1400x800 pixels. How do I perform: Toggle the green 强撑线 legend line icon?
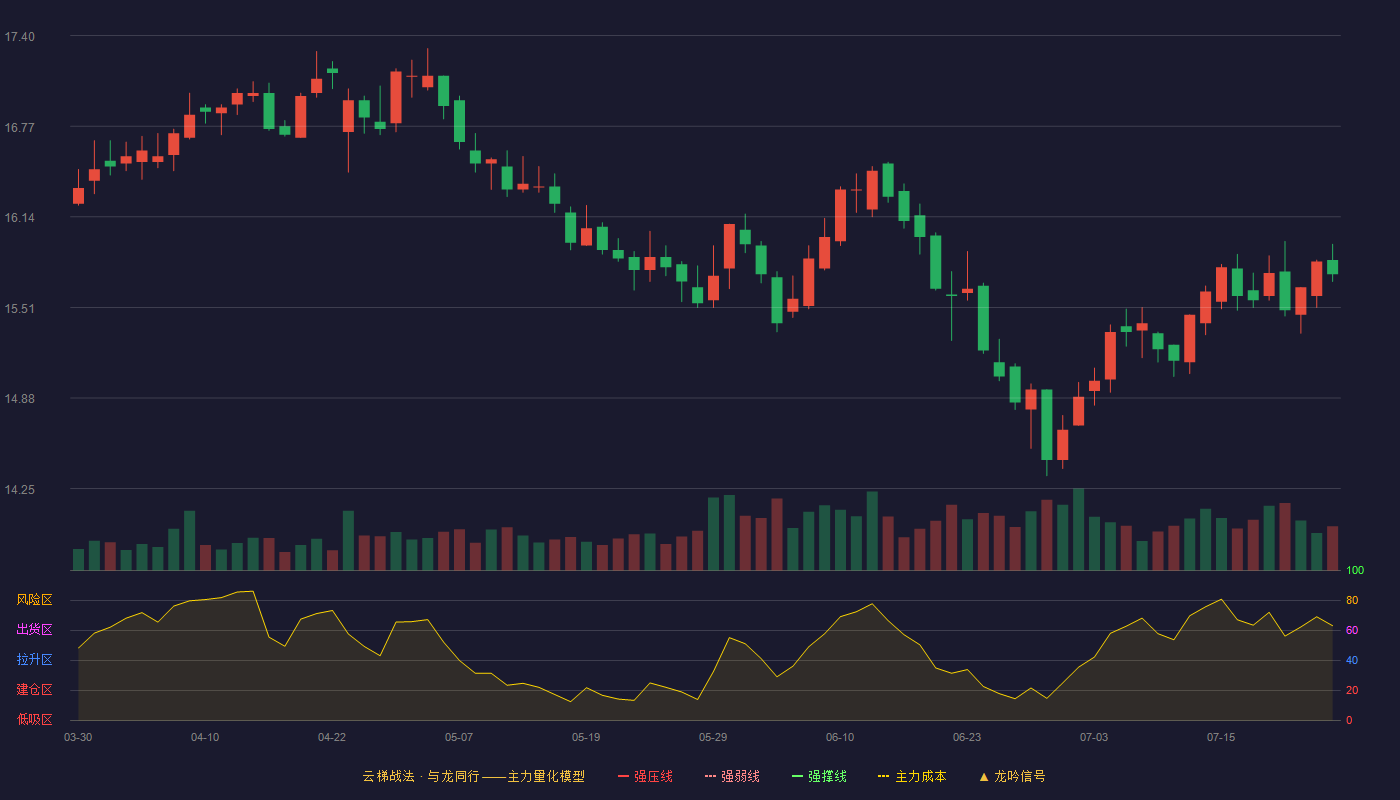click(797, 776)
